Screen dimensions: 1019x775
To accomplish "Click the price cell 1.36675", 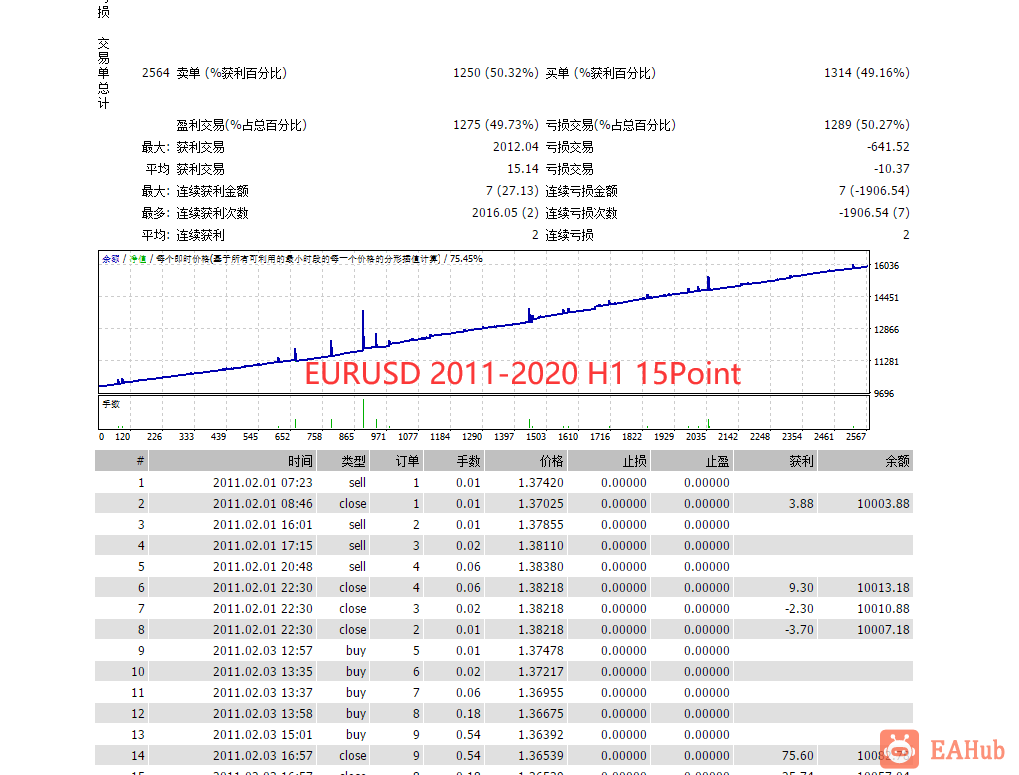I will click(x=541, y=713).
